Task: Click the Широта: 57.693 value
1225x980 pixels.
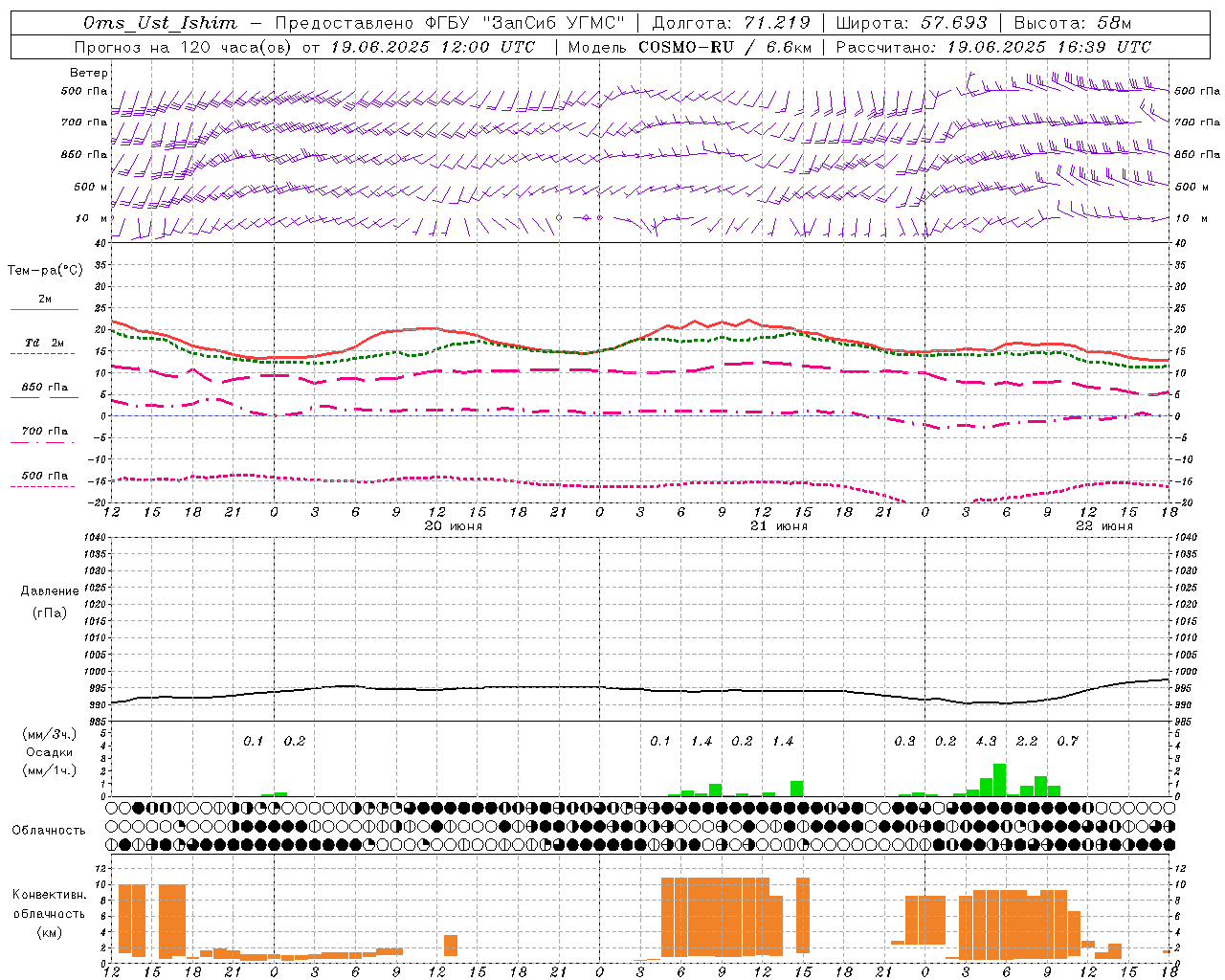Action: tap(911, 23)
